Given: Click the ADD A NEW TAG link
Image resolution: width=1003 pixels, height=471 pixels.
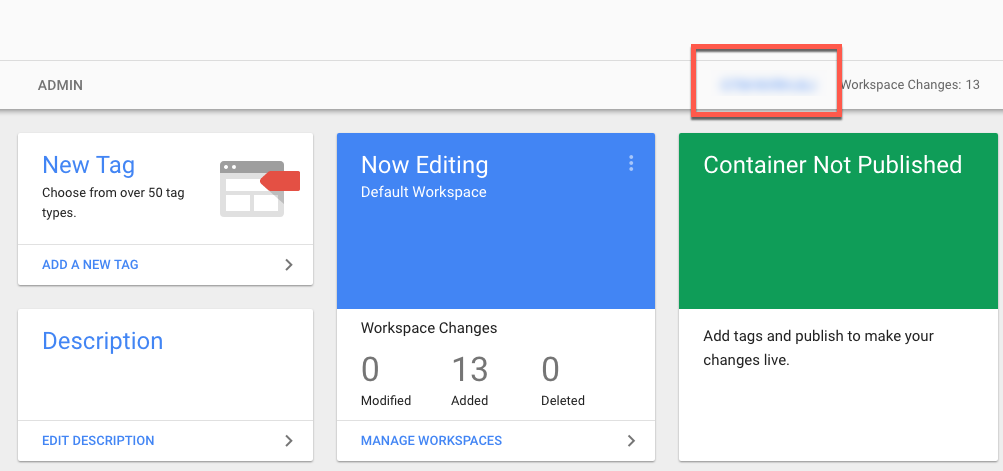Looking at the screenshot, I should click(90, 265).
